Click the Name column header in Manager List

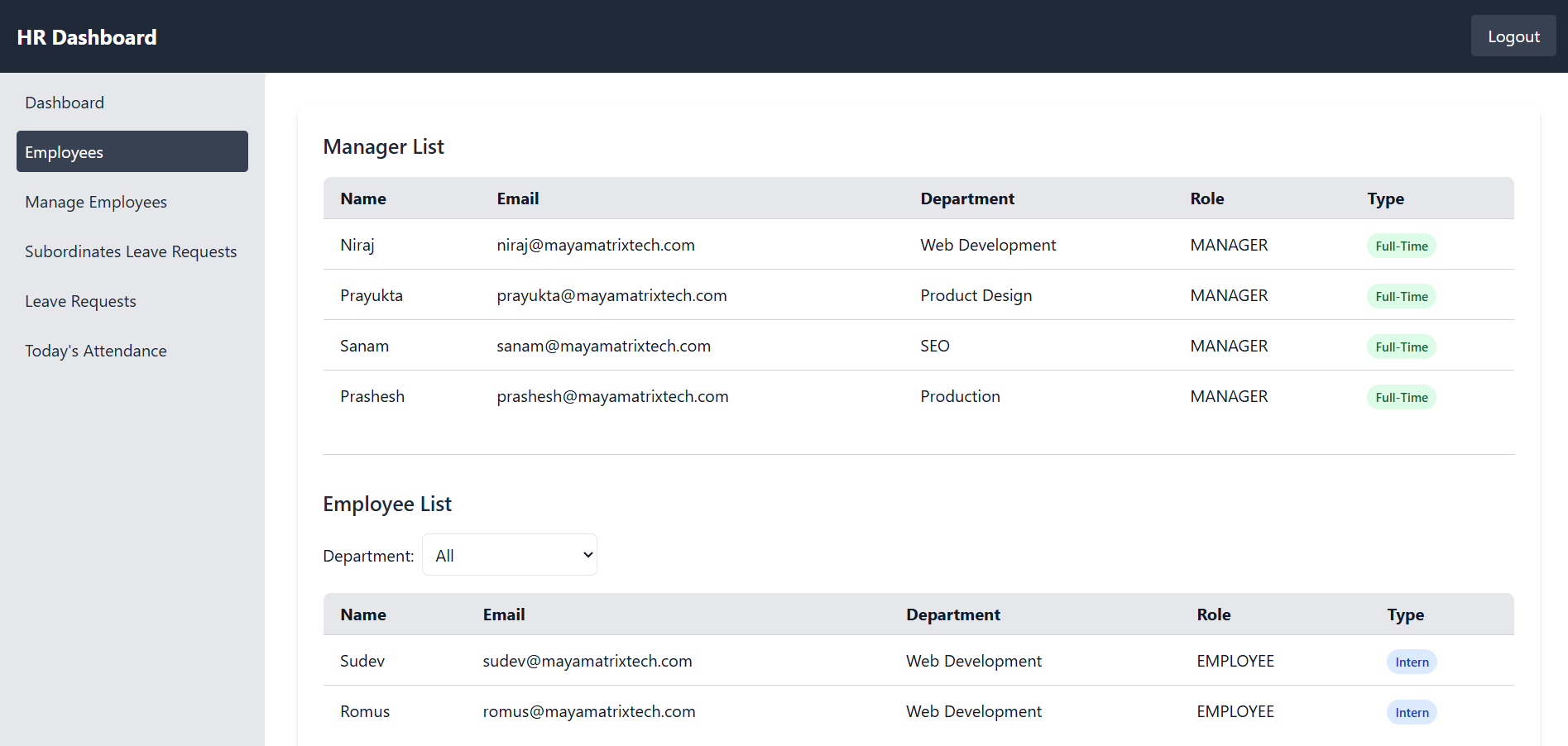pyautogui.click(x=362, y=198)
